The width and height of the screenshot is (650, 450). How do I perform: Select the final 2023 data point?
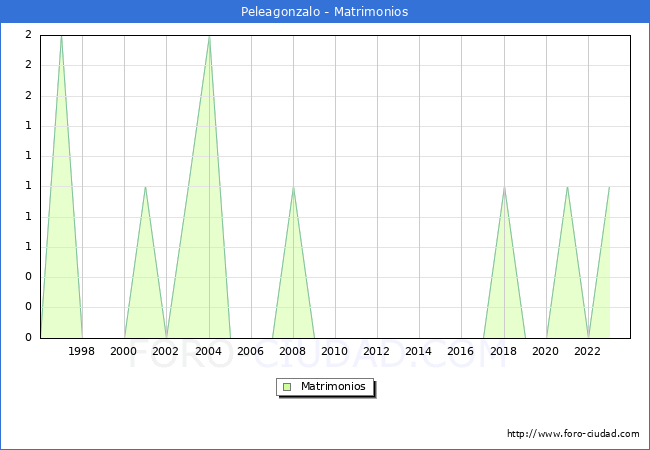(x=609, y=187)
